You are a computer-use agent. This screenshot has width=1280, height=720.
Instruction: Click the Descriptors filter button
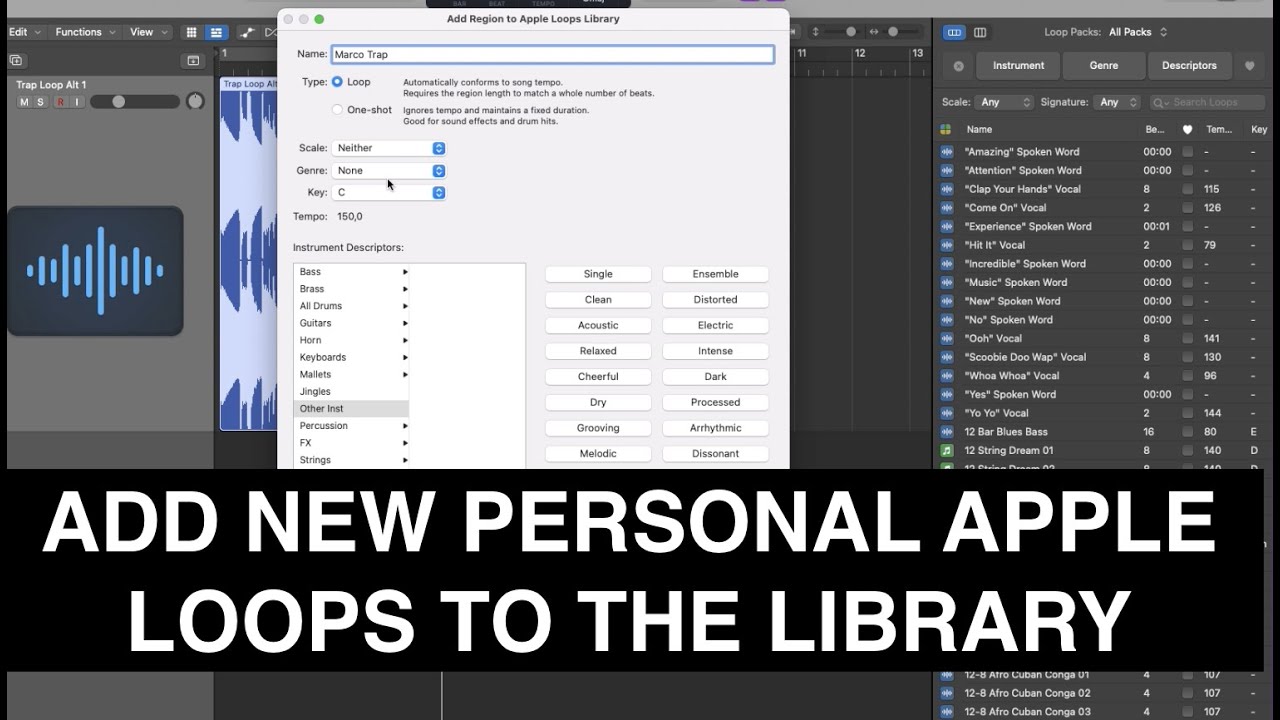click(1189, 66)
